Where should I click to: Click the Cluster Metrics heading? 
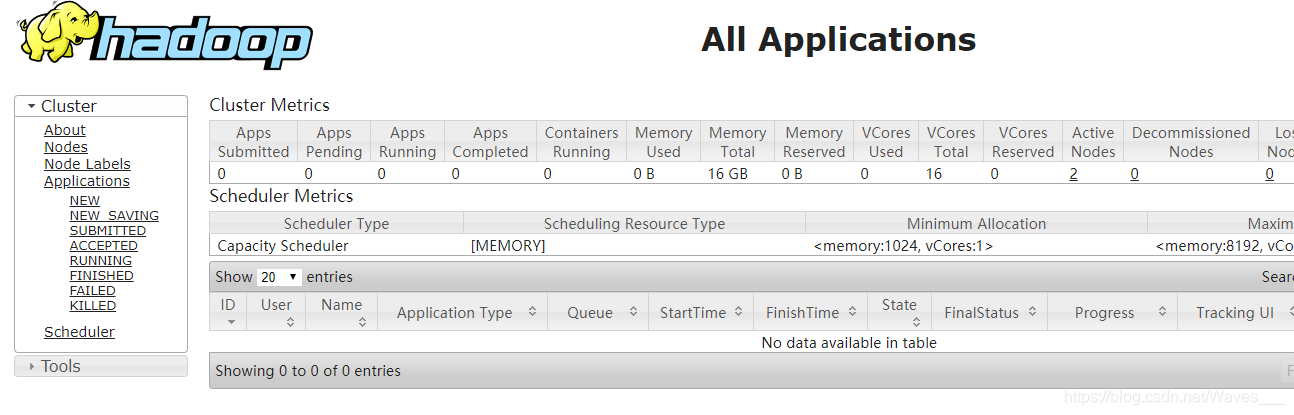[x=270, y=105]
